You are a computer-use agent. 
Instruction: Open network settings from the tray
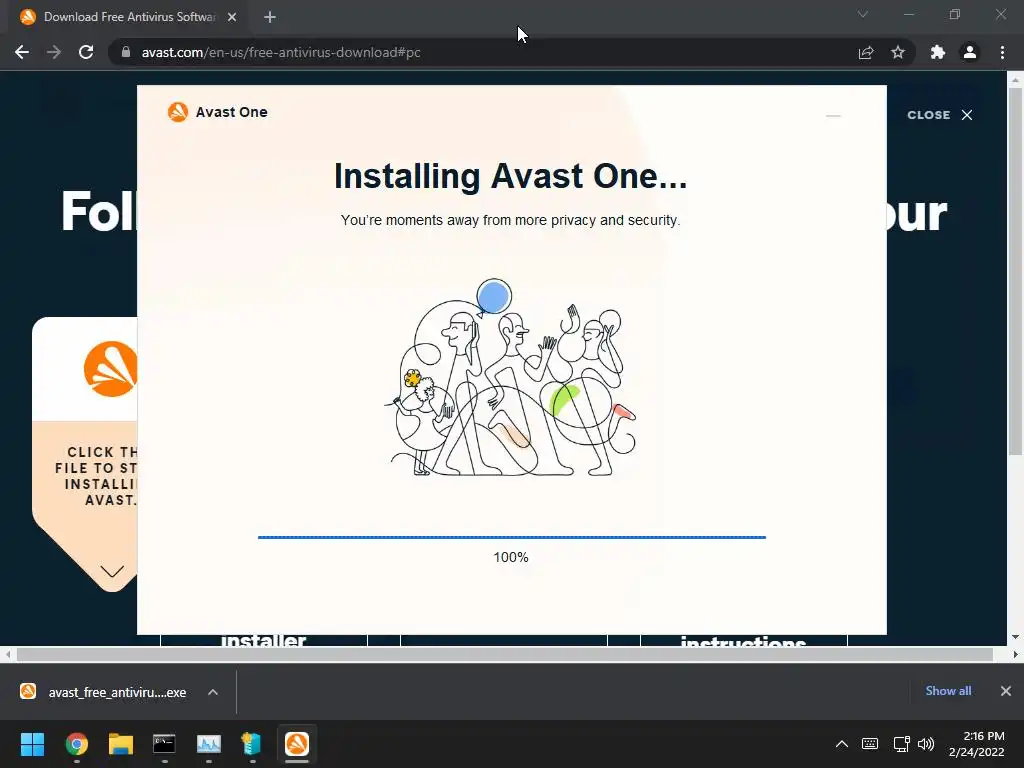coord(901,744)
